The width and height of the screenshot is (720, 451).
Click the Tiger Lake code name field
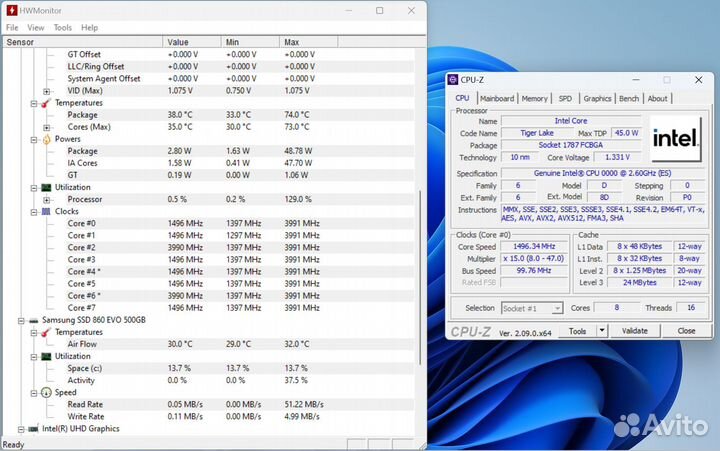(537, 133)
